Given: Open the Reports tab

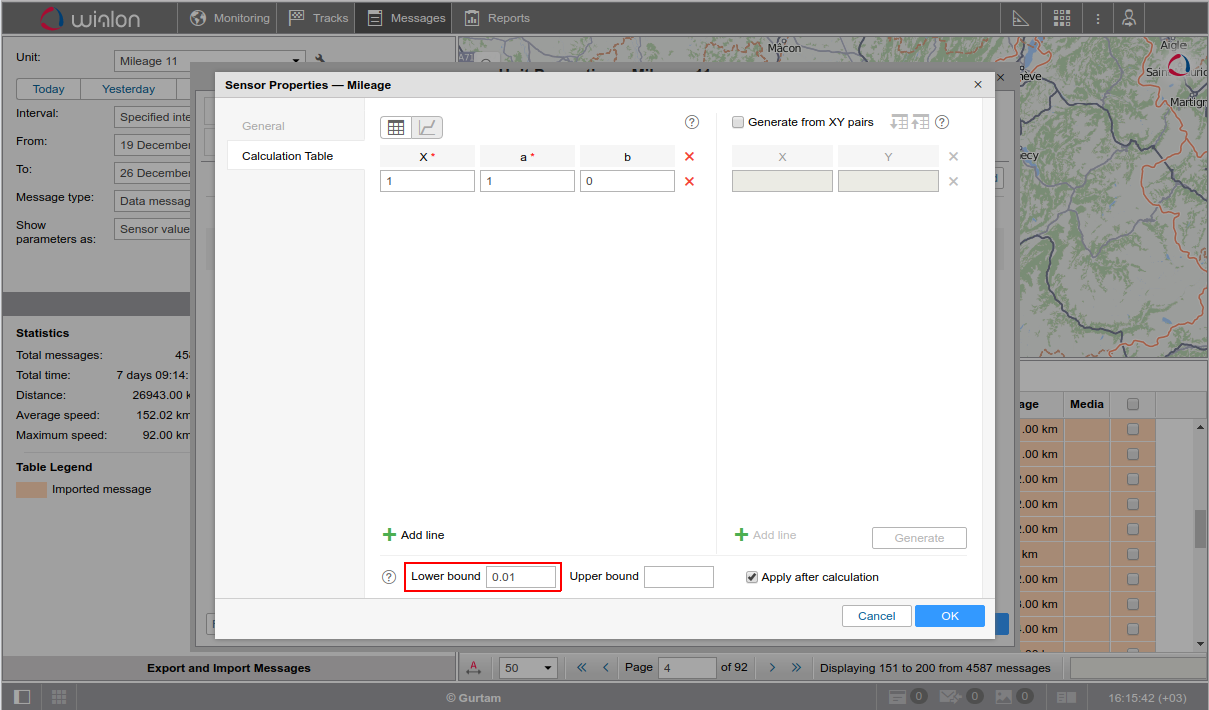Looking at the screenshot, I should click(x=497, y=18).
